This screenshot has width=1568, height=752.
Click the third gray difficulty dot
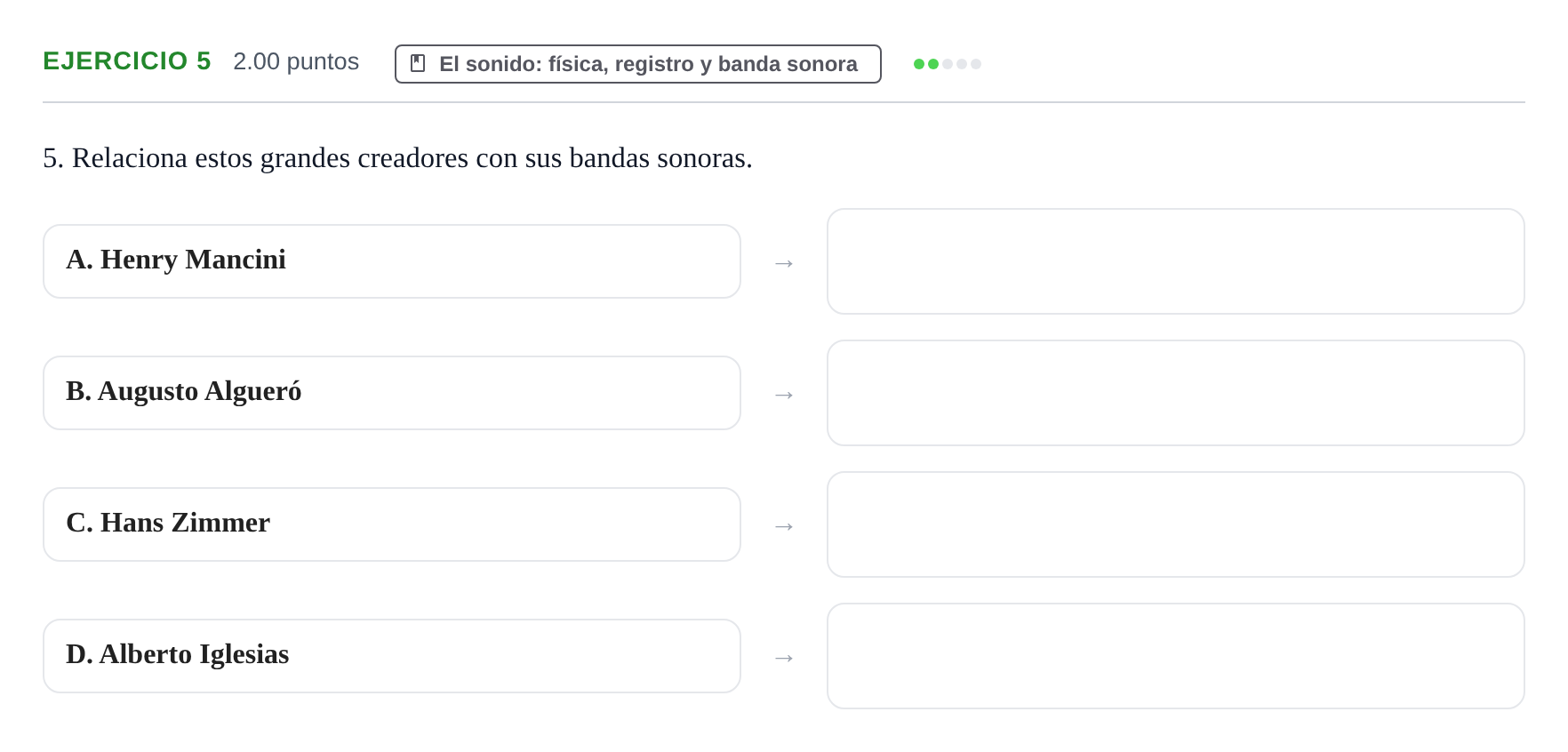pos(948,64)
